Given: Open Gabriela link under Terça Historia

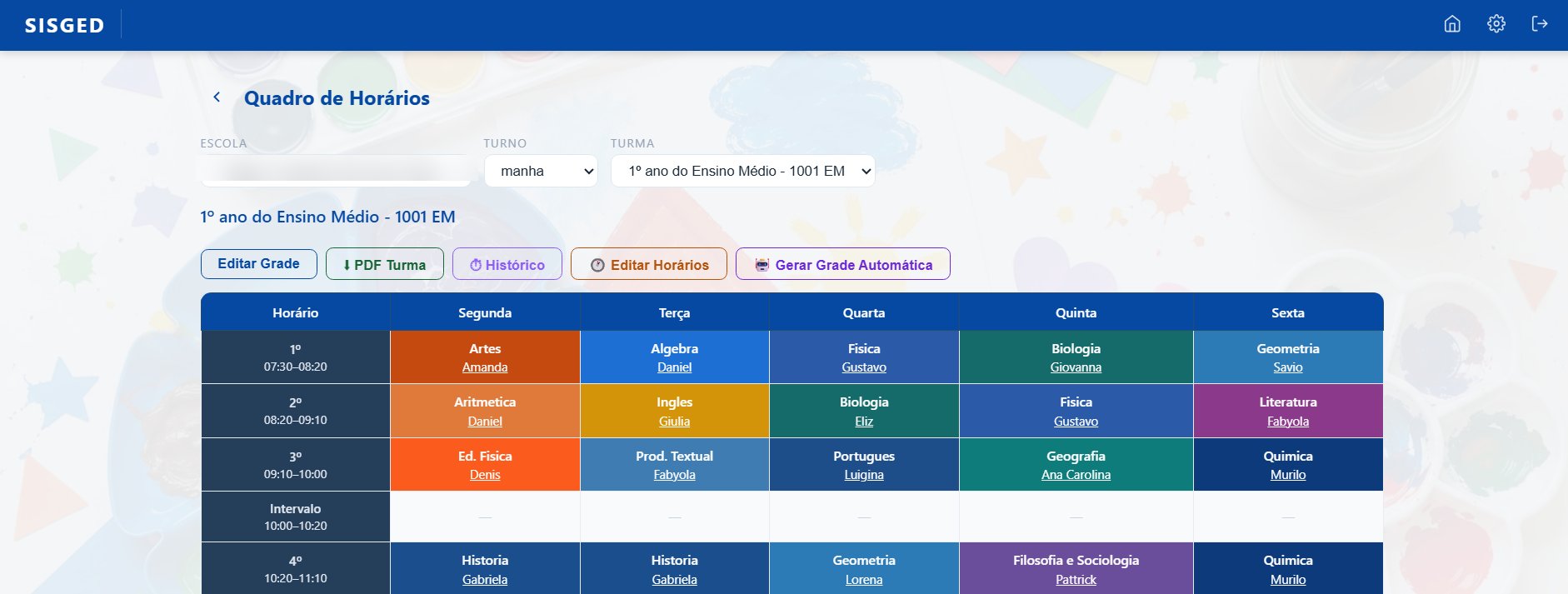Looking at the screenshot, I should 675,580.
